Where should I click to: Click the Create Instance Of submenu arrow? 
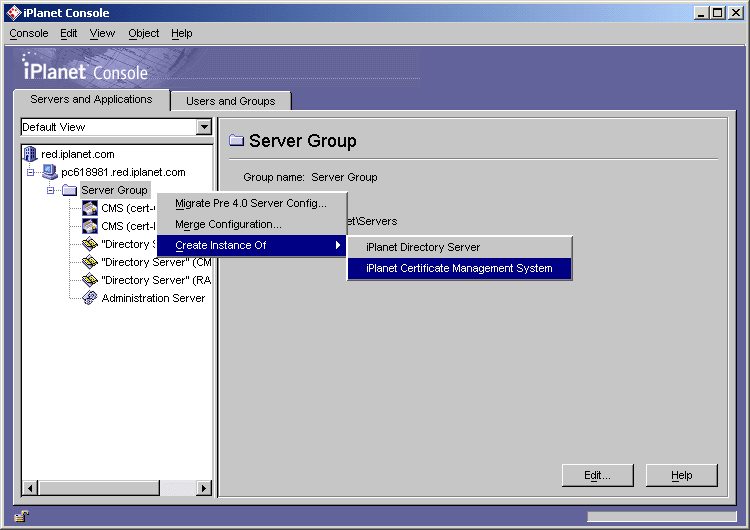coord(338,245)
